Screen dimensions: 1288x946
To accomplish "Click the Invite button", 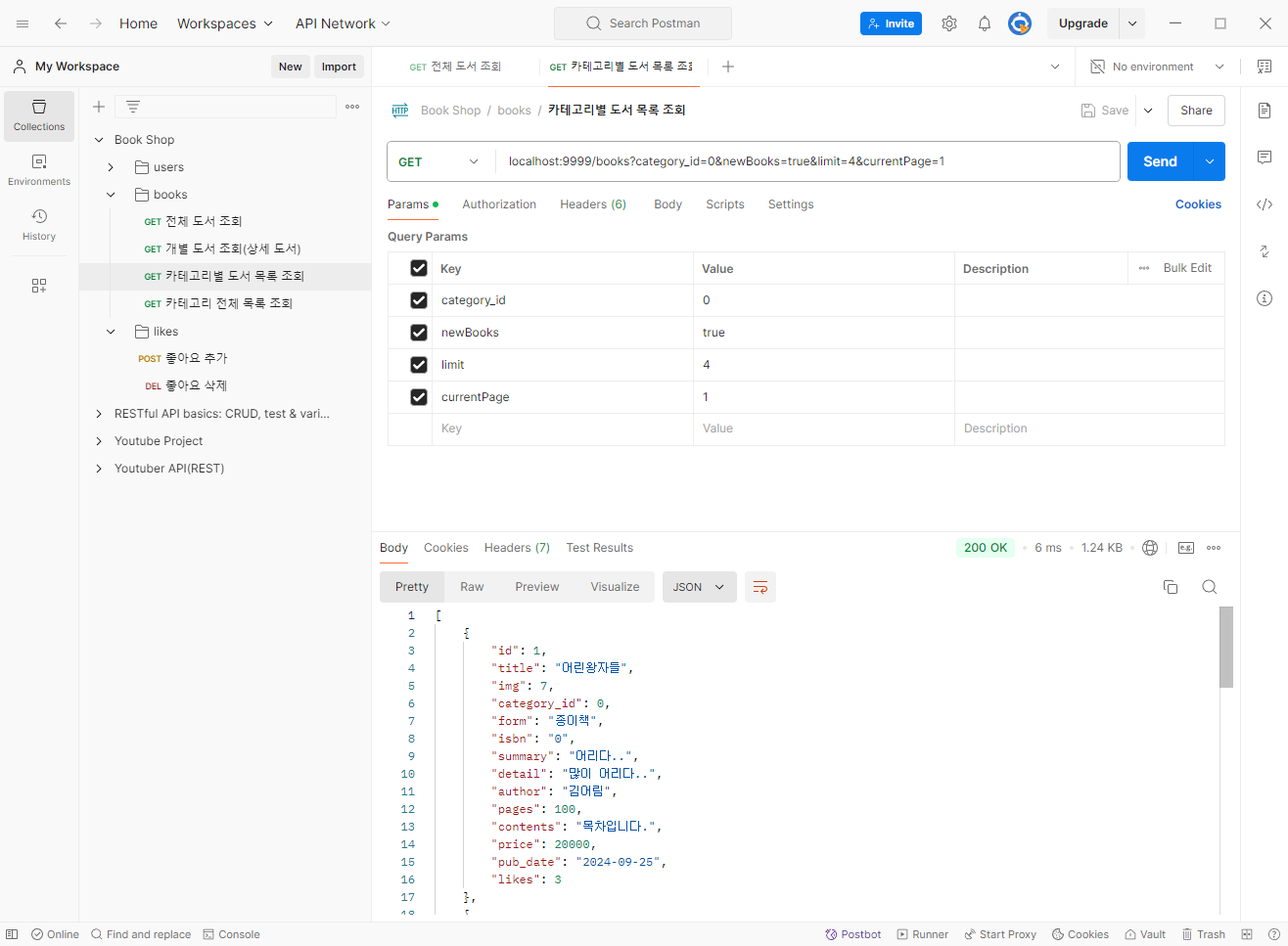I will click(891, 23).
